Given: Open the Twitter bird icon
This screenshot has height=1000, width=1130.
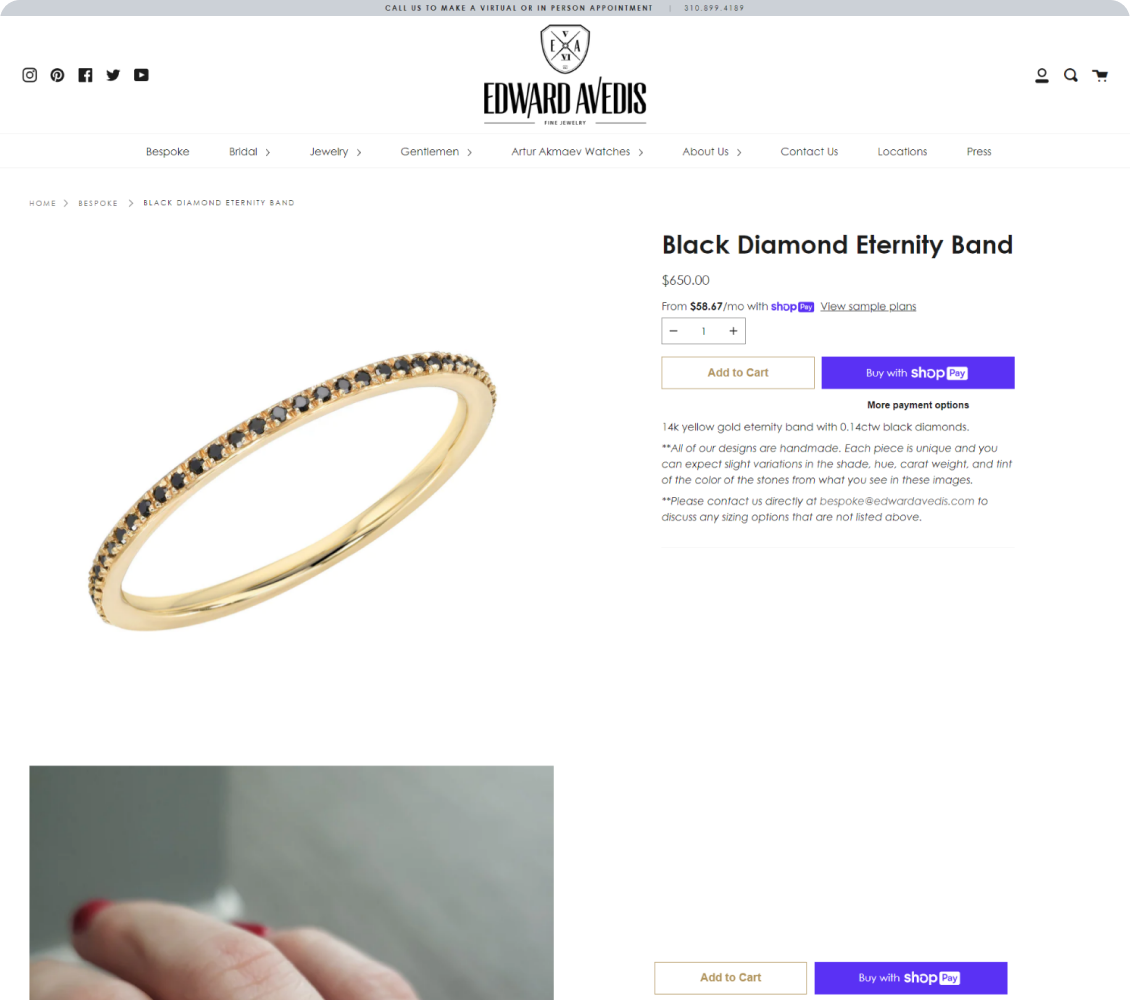Looking at the screenshot, I should tap(113, 75).
